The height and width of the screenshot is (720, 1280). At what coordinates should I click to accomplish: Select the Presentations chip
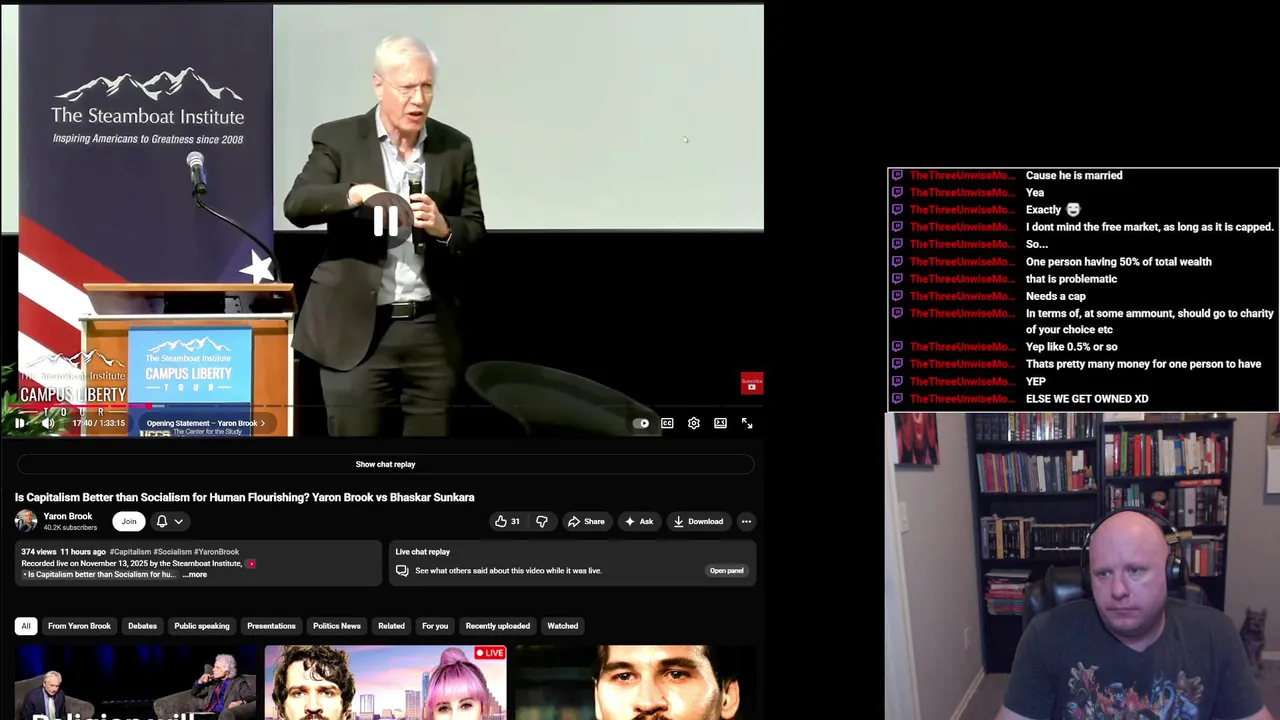coord(271,626)
